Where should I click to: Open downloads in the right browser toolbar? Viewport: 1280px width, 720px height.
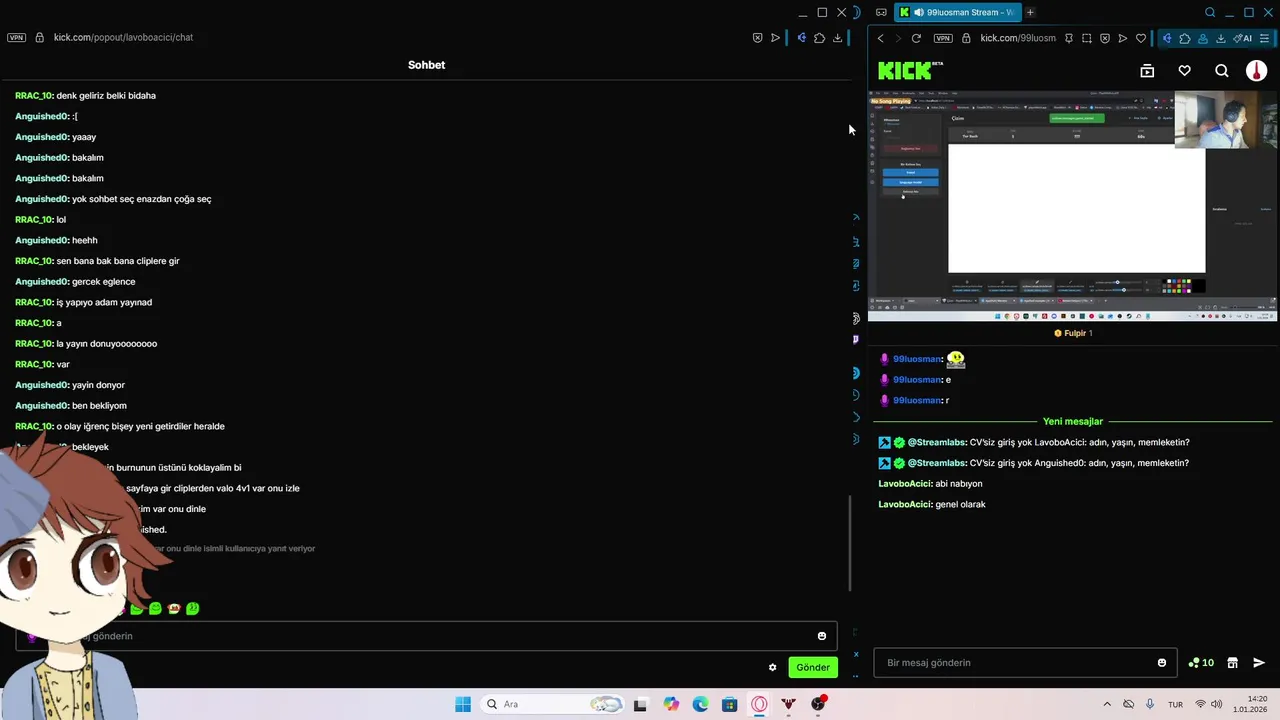(x=1221, y=38)
